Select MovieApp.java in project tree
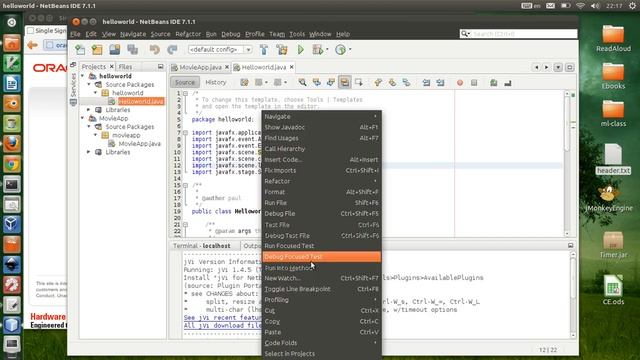This screenshot has height=360, width=640. pyautogui.click(x=139, y=144)
